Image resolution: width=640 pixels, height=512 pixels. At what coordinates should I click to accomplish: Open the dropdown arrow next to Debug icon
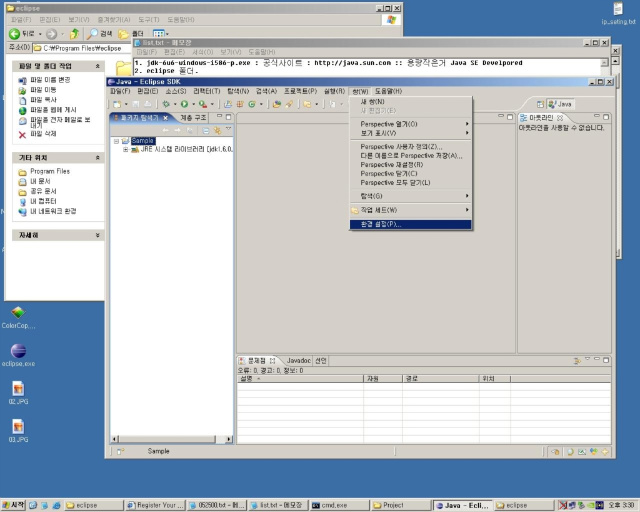(175, 105)
